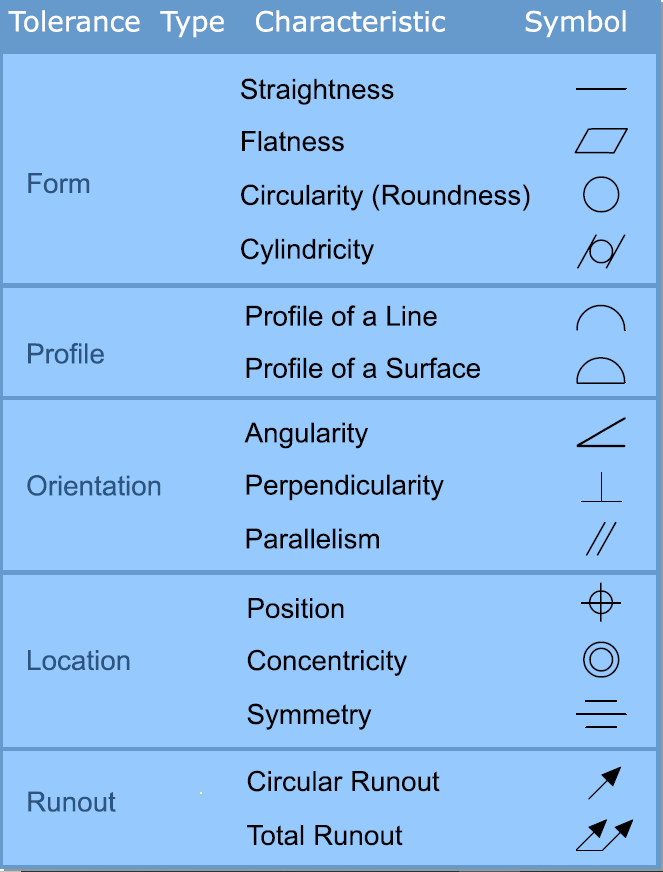Select the Symbol column header
This screenshot has height=872, width=663.
click(576, 22)
